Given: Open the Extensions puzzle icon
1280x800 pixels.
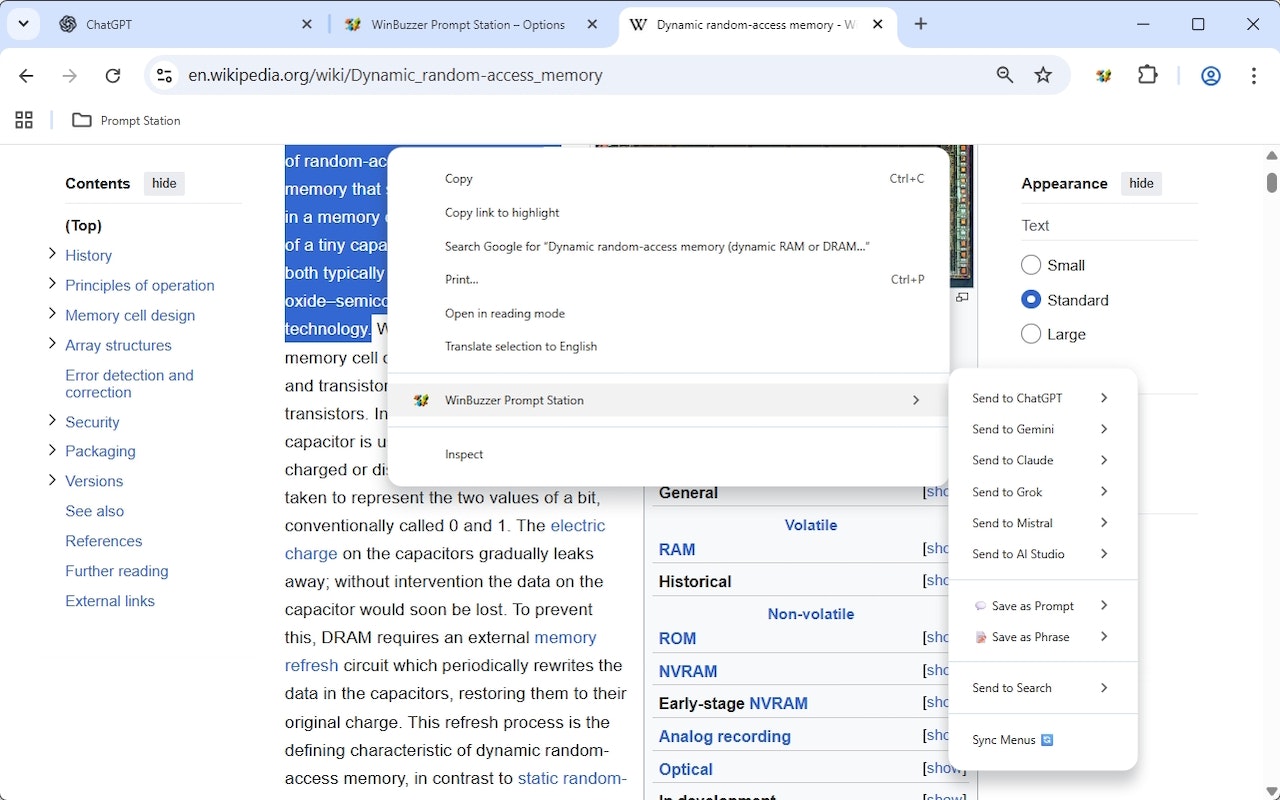Looking at the screenshot, I should pos(1148,75).
